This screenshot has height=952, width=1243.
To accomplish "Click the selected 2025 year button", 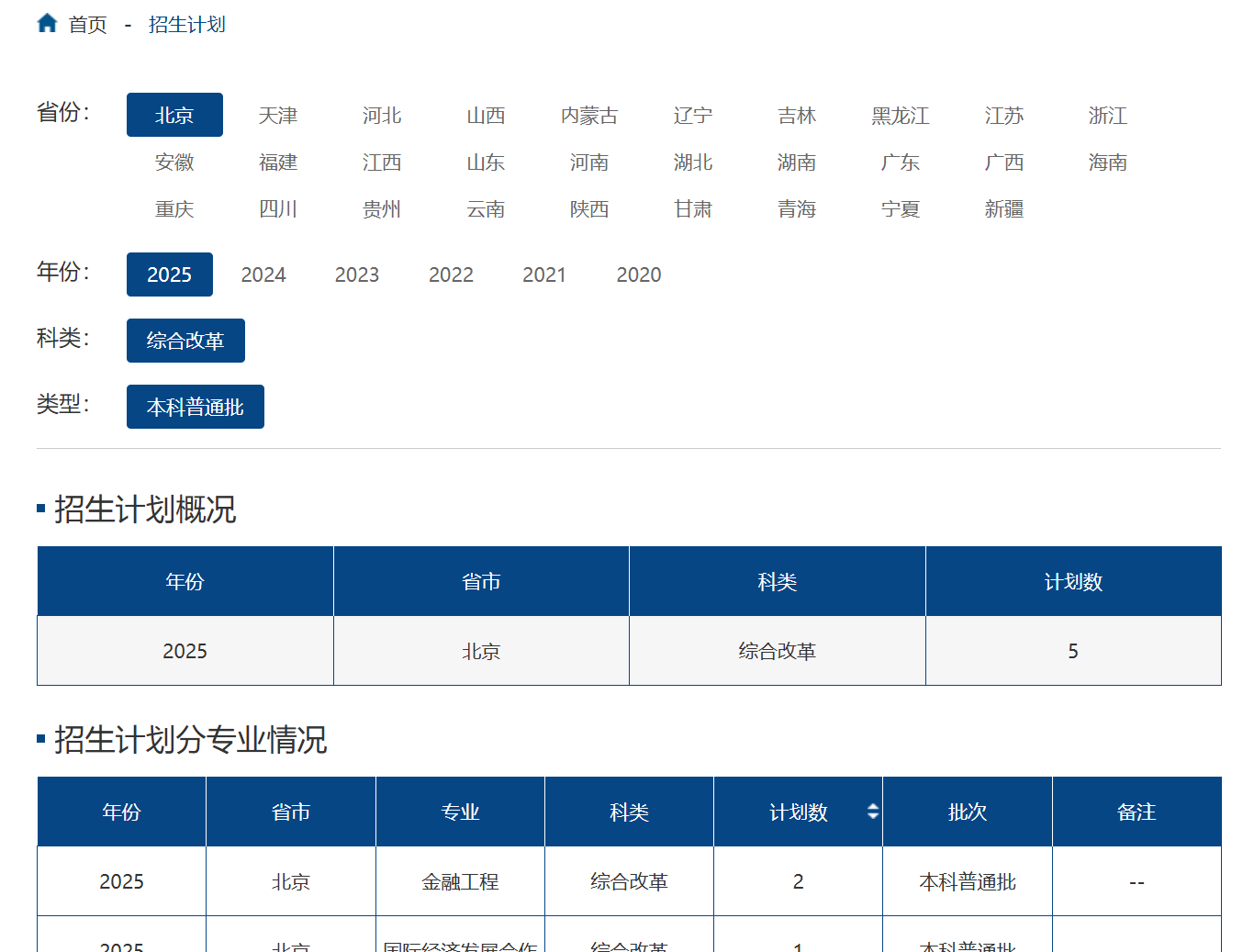I will coord(169,274).
